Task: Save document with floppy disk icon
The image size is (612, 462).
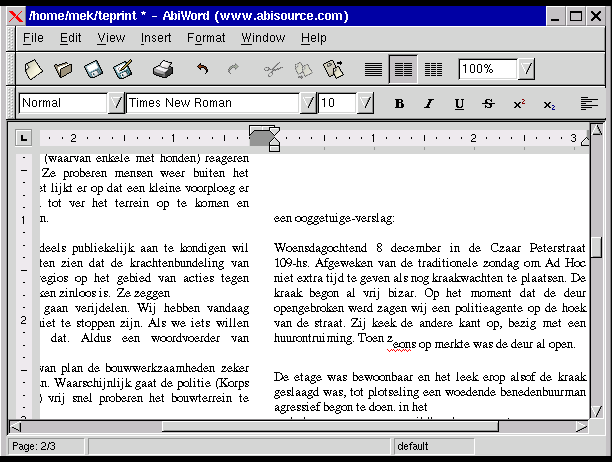Action: (93, 69)
